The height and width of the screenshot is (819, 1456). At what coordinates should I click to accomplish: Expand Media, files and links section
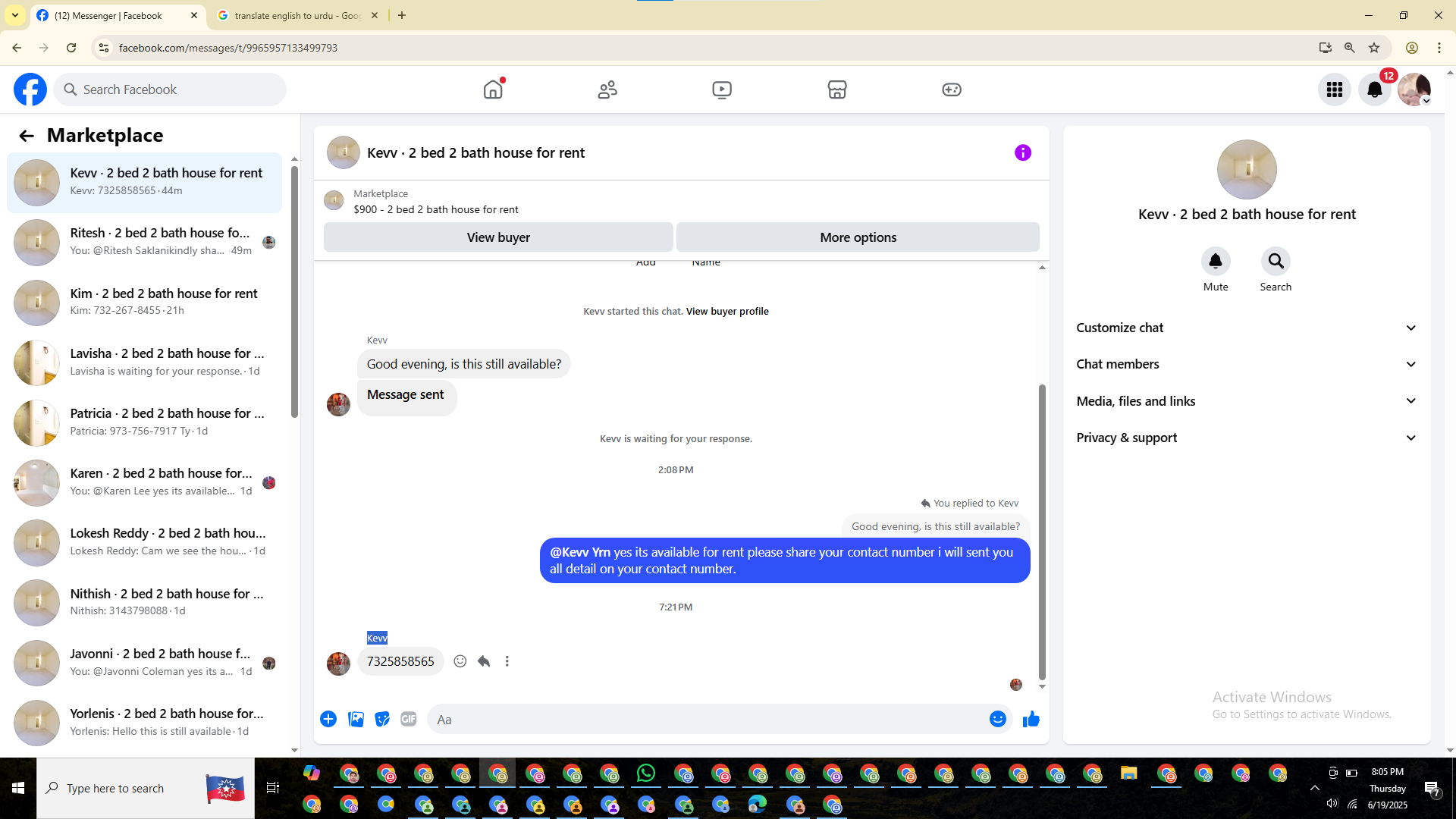click(1247, 401)
